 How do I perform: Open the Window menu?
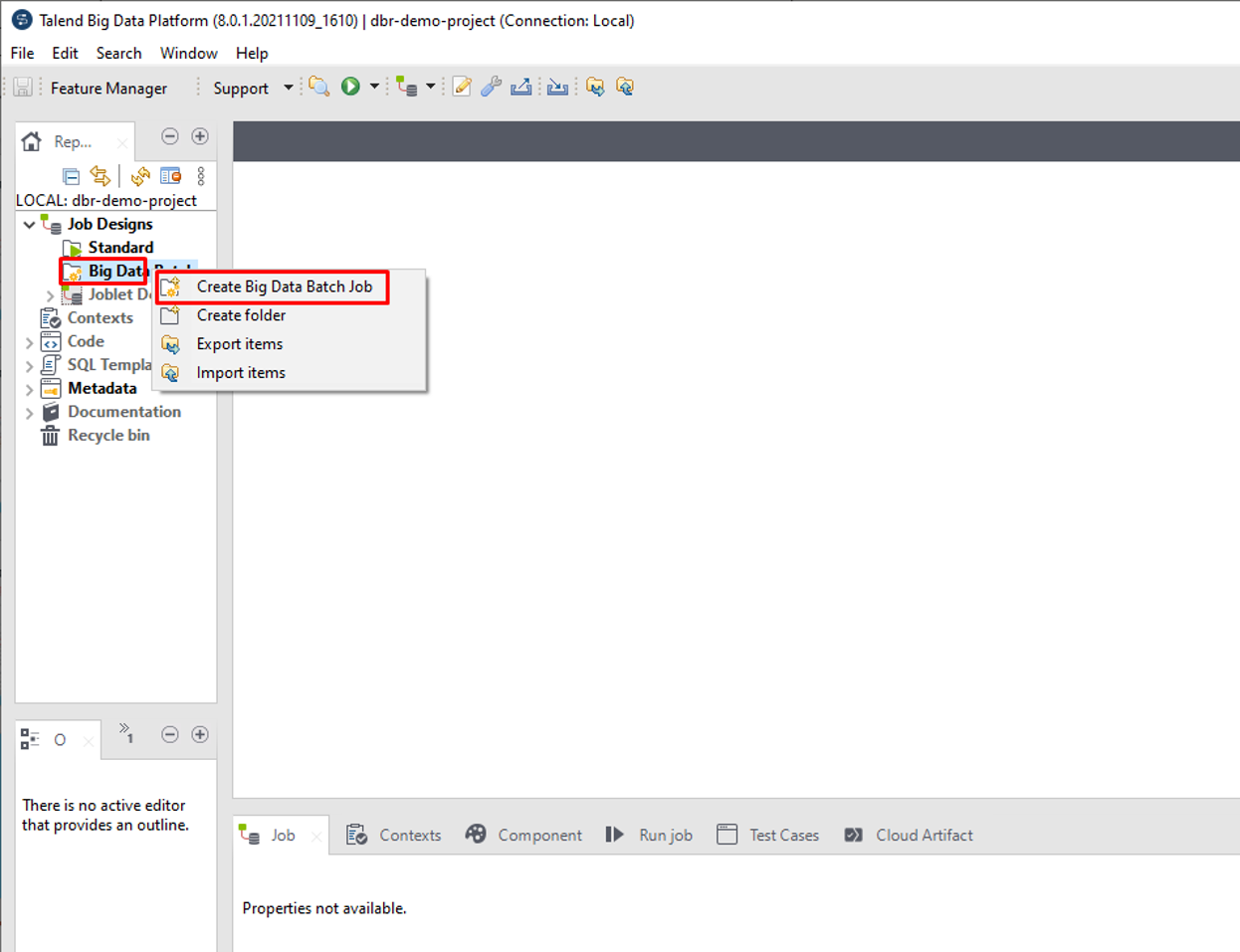click(x=188, y=53)
